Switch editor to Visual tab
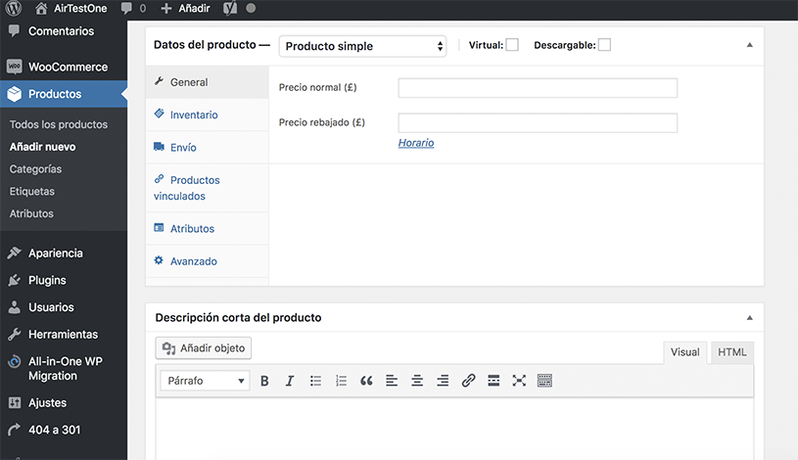 685,352
